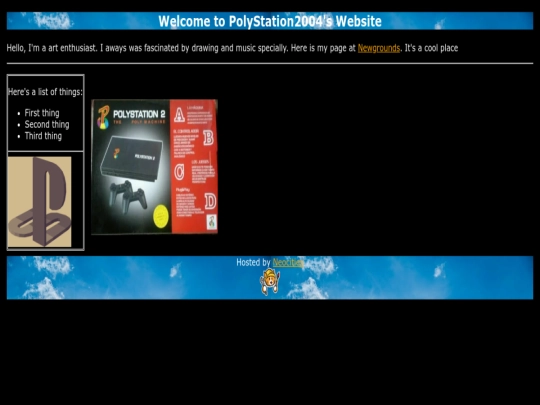Click the 'Welcome to PolyStation2004's Website' header
540x405 pixels.
(270, 21)
